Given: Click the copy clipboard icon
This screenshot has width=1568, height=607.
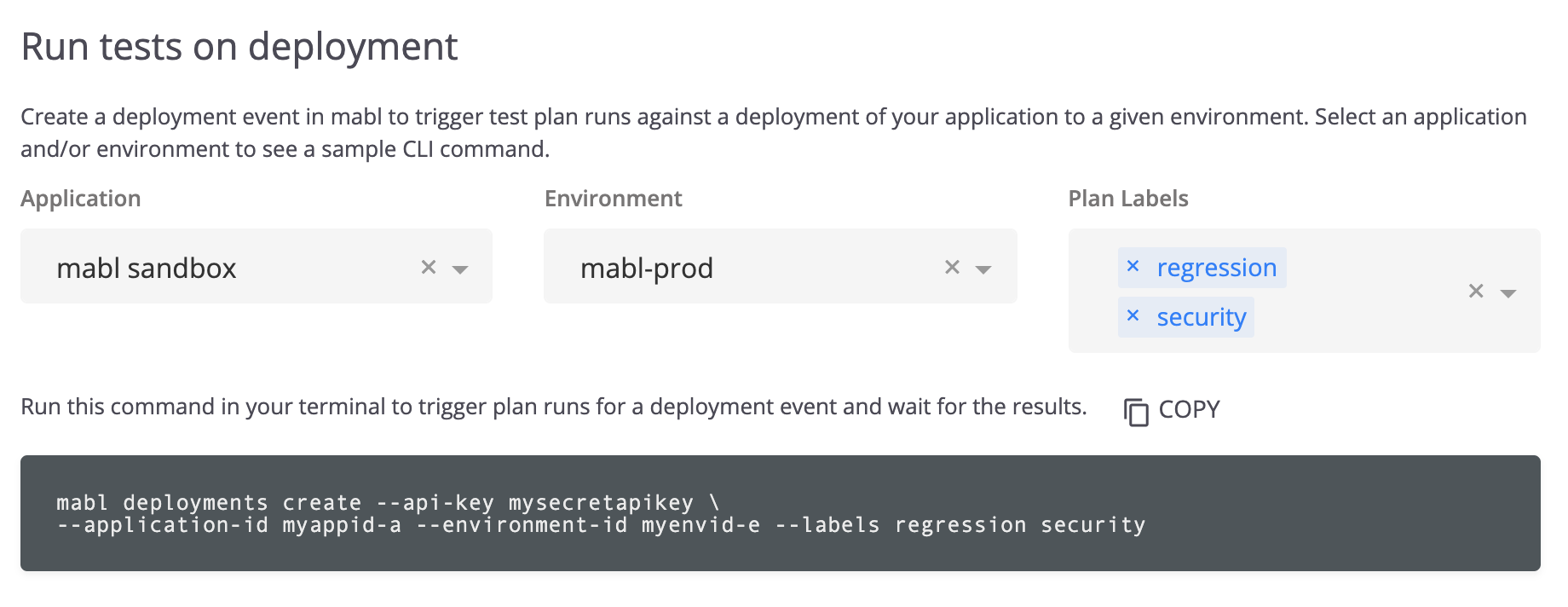Looking at the screenshot, I should [x=1136, y=411].
